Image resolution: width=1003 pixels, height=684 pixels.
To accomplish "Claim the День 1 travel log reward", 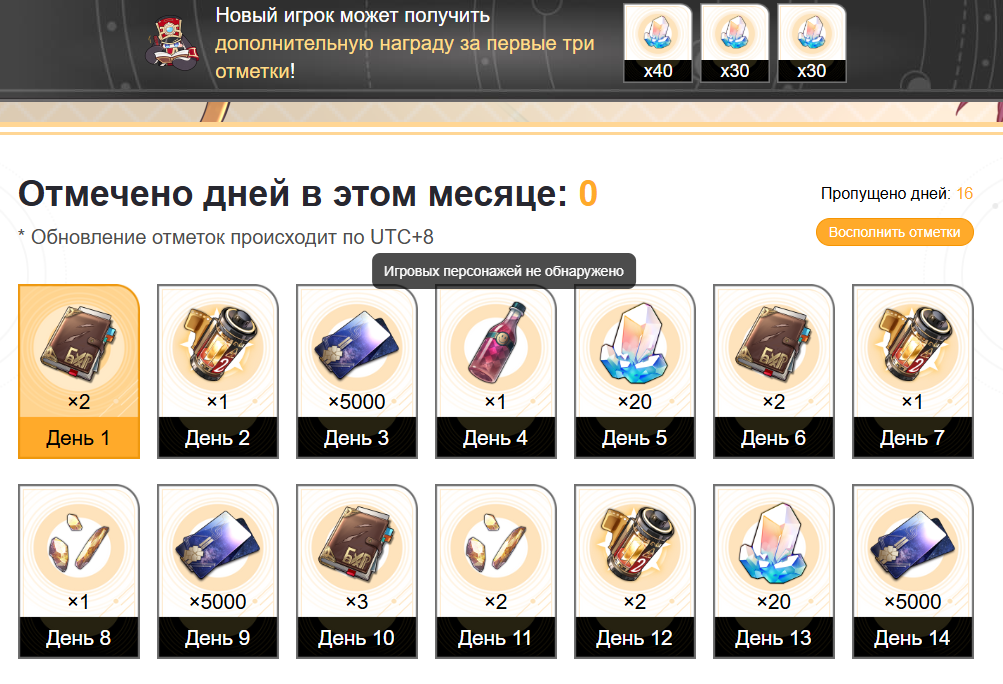I will click(79, 372).
